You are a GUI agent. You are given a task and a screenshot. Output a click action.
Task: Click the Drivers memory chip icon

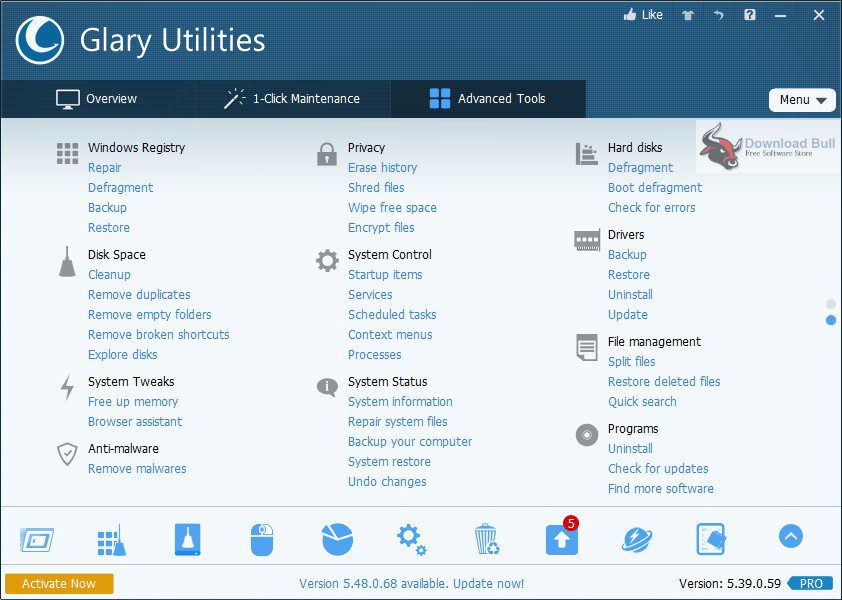(587, 240)
